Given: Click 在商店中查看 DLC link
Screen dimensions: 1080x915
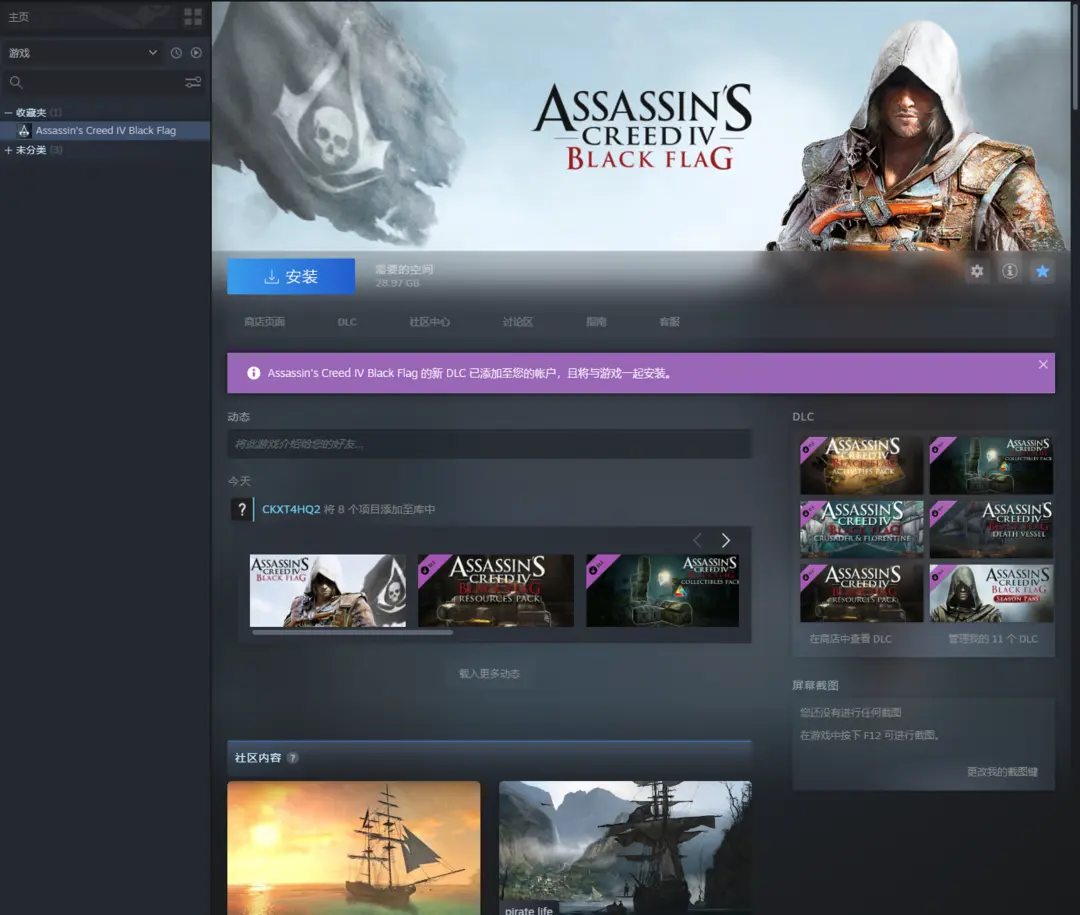Looking at the screenshot, I should [850, 639].
